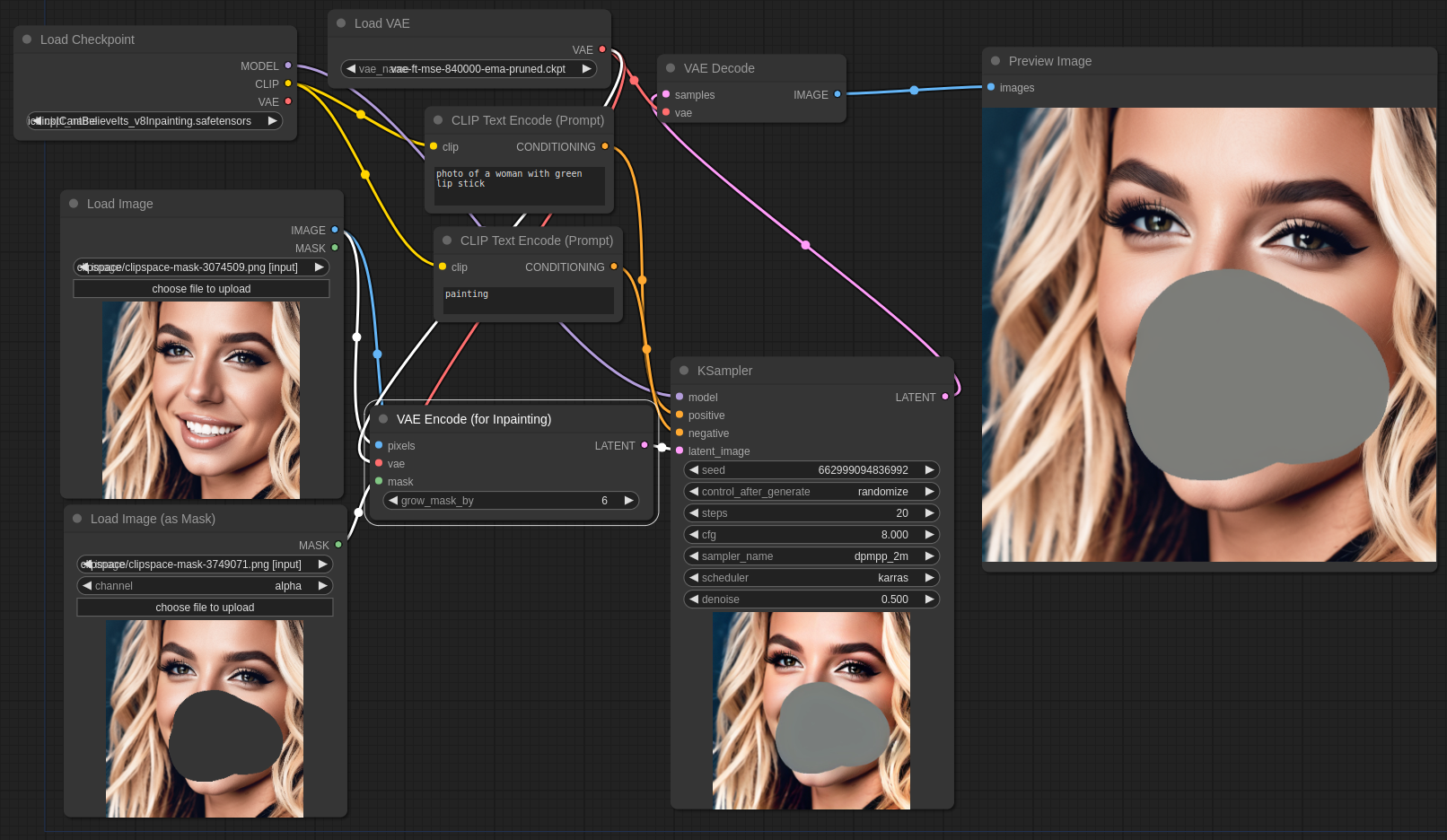
Task: Collapse the Load Checkpoint node
Action: (x=26, y=39)
